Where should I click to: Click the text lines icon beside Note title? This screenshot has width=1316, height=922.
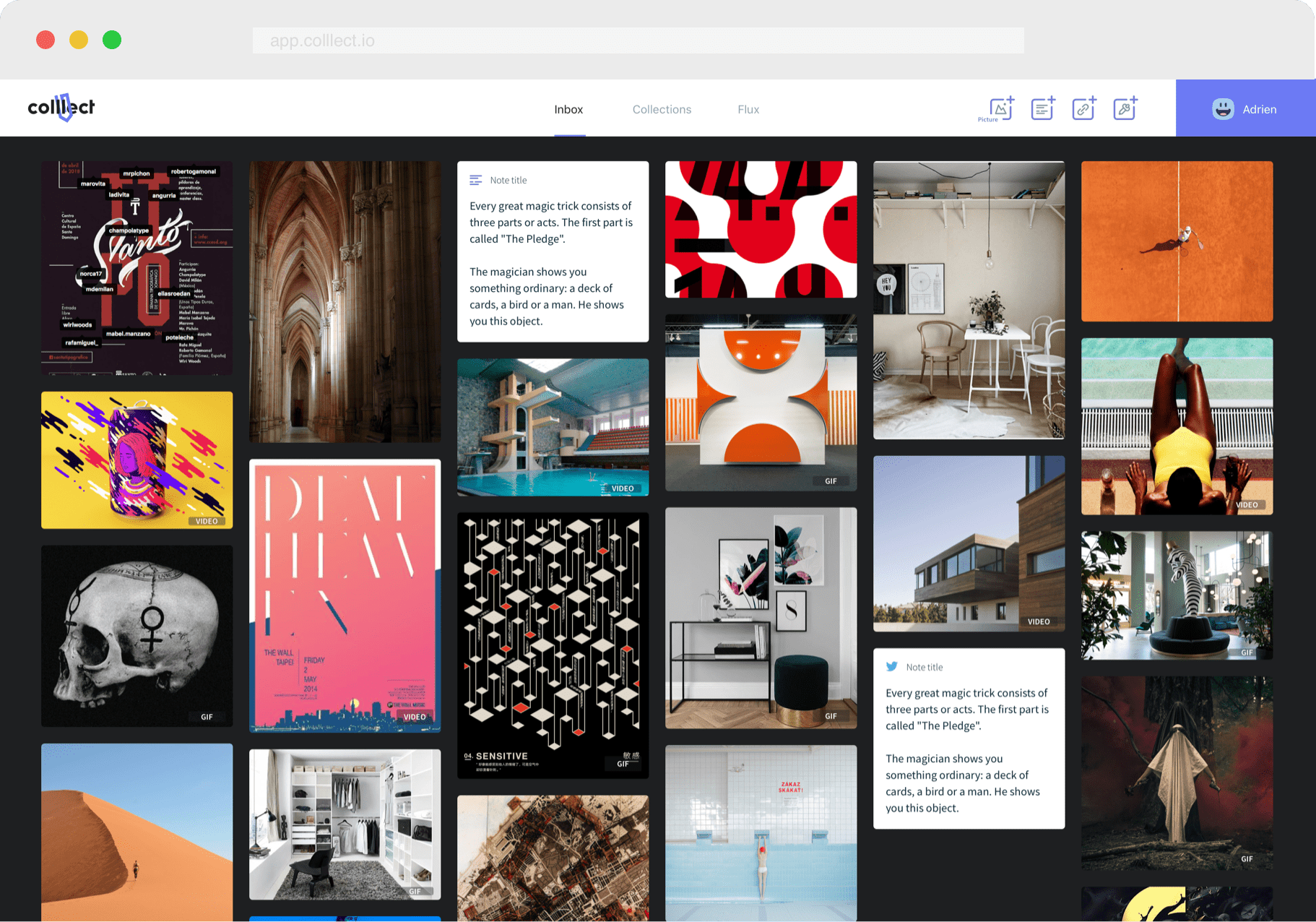(x=475, y=180)
